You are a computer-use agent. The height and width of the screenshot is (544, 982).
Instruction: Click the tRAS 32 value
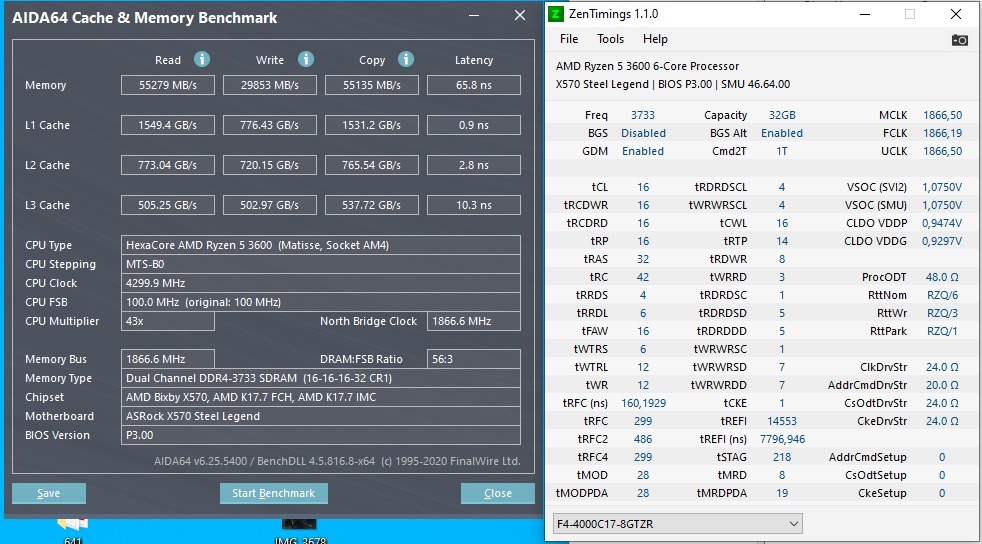click(x=643, y=259)
